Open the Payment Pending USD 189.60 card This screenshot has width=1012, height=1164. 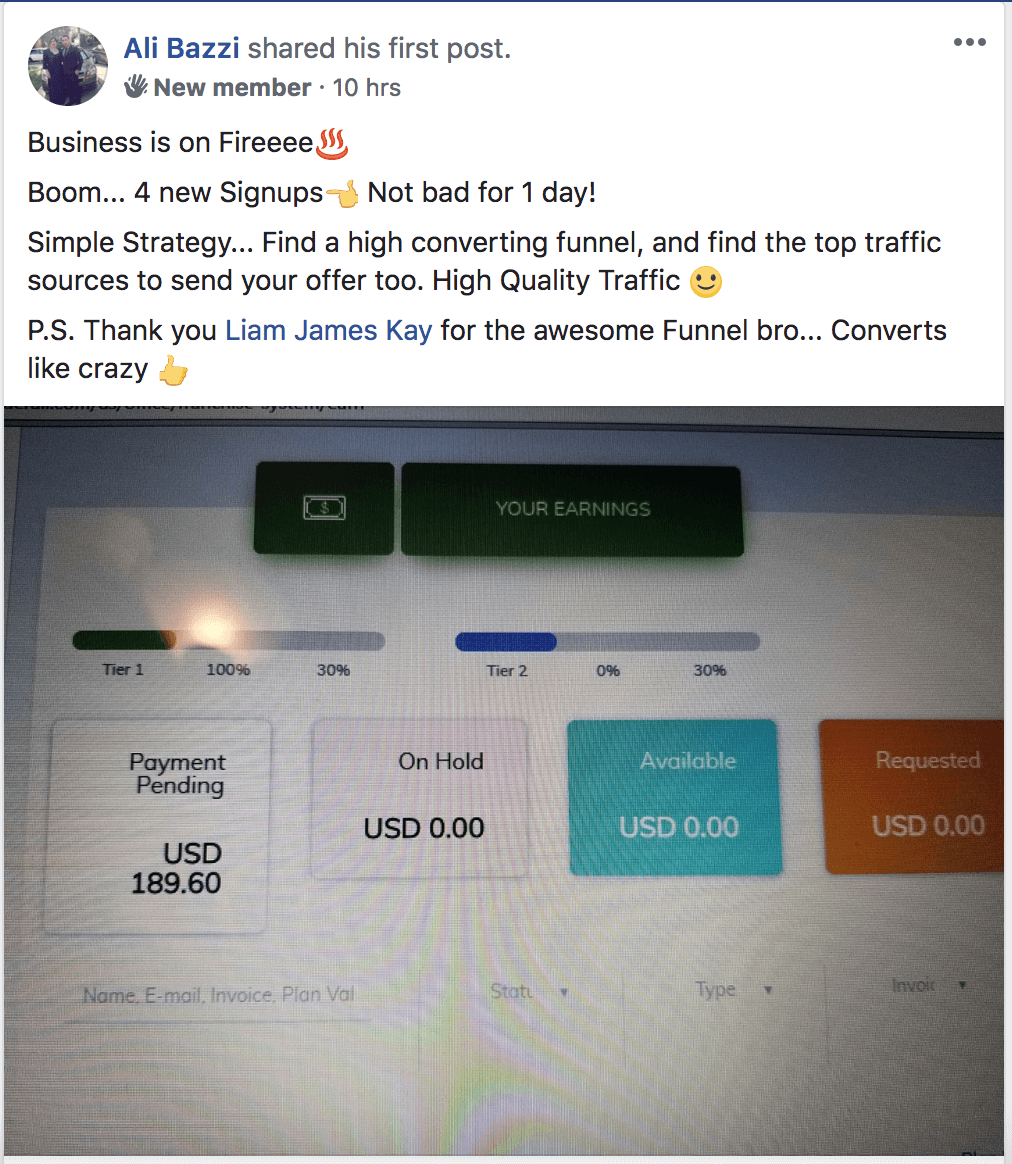[157, 826]
